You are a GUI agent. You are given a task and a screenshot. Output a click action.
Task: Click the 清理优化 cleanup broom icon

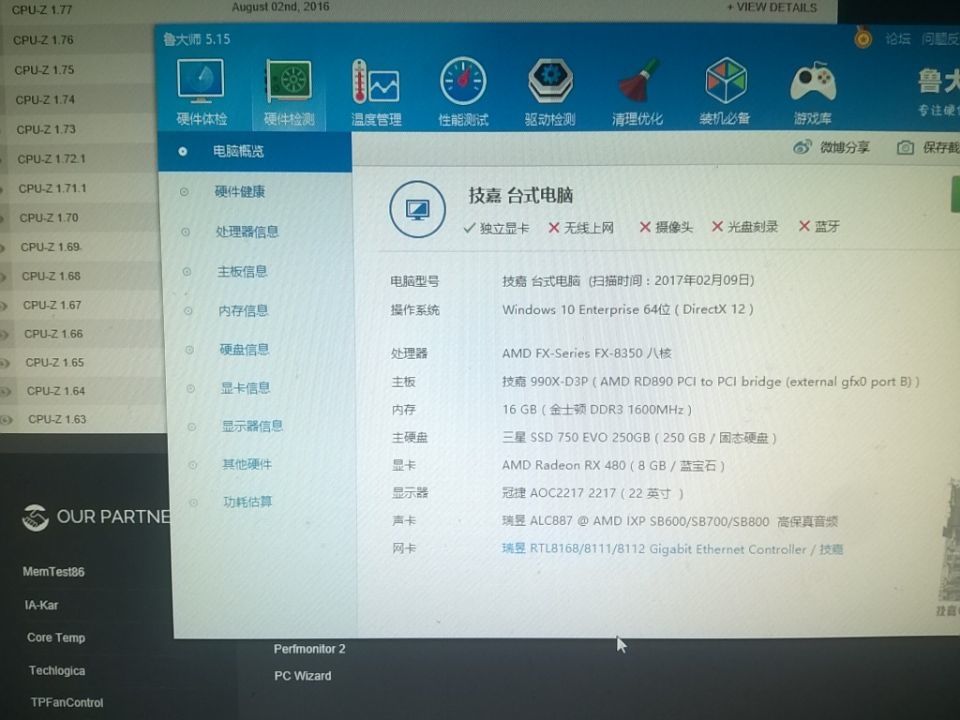click(x=638, y=81)
